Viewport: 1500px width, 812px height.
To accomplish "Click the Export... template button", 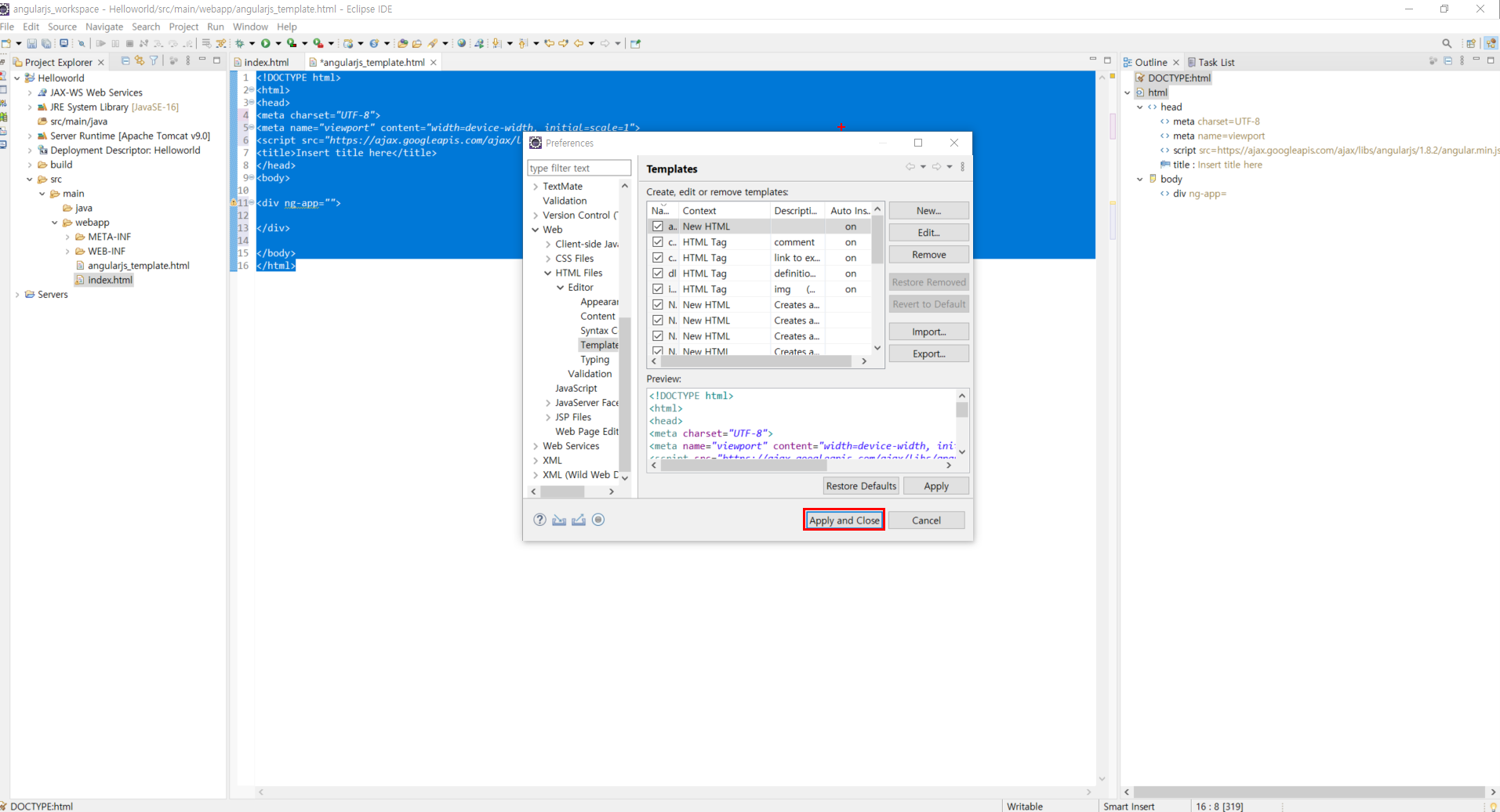I will click(x=929, y=353).
